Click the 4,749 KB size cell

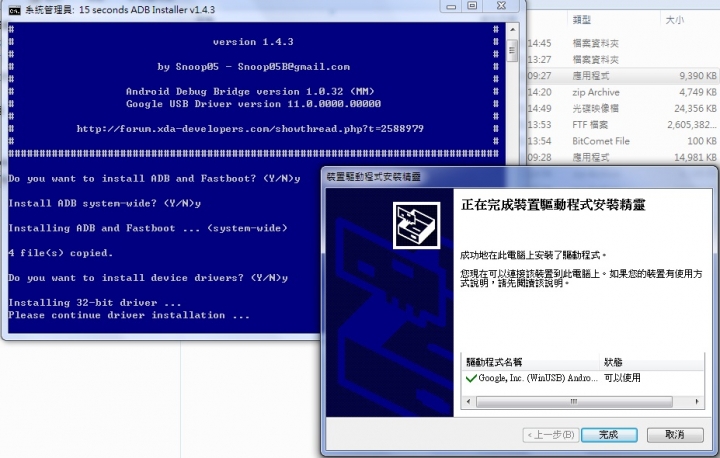[x=698, y=92]
